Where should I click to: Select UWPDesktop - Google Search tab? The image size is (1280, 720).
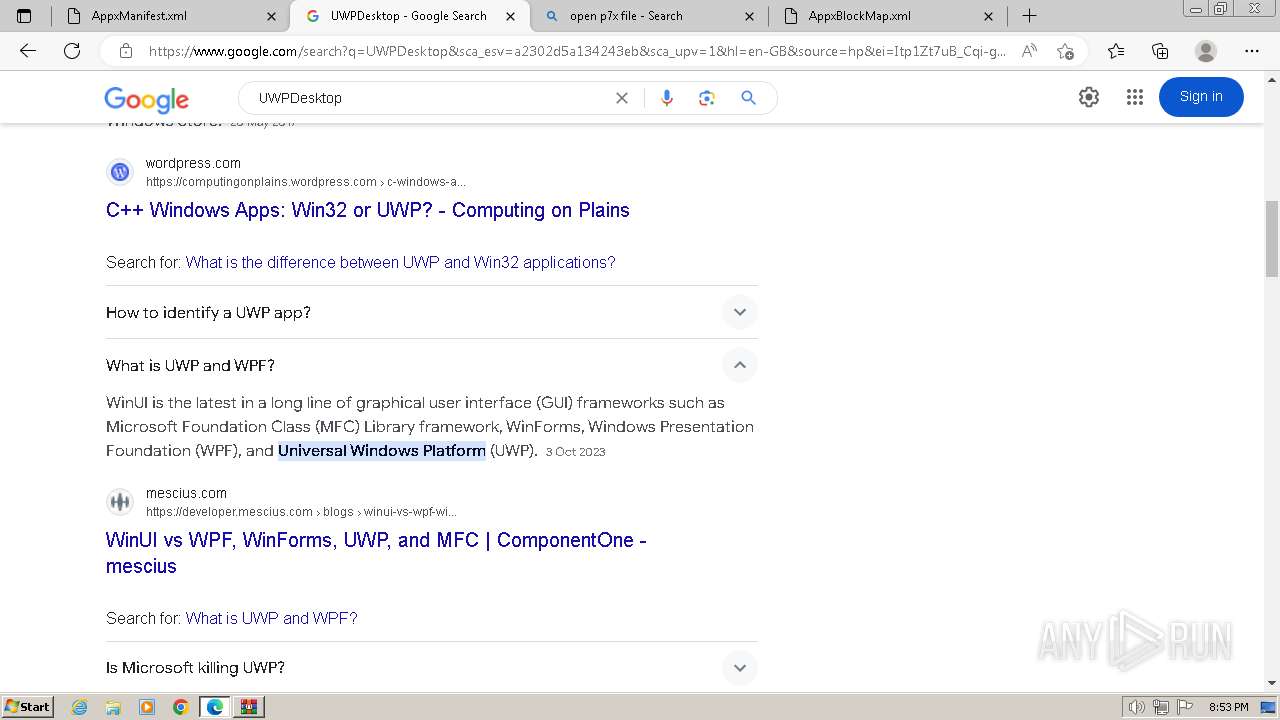coord(409,16)
